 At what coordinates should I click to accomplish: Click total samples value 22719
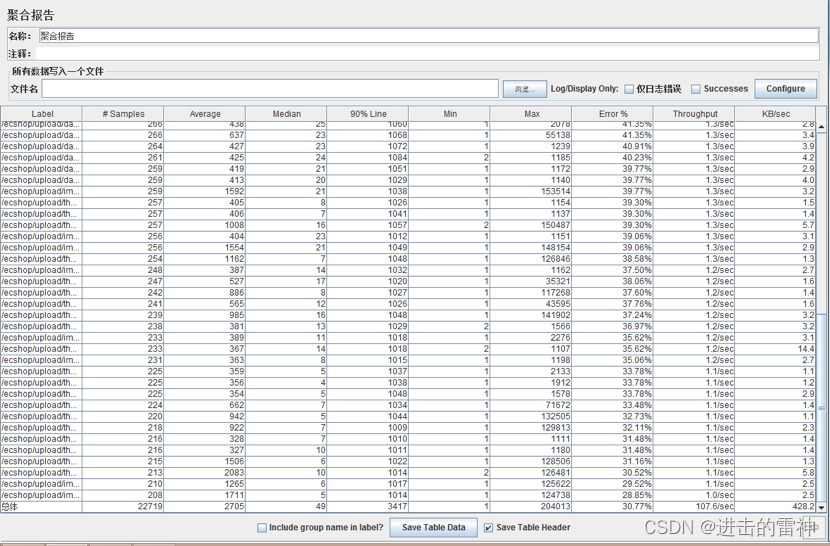coord(150,507)
